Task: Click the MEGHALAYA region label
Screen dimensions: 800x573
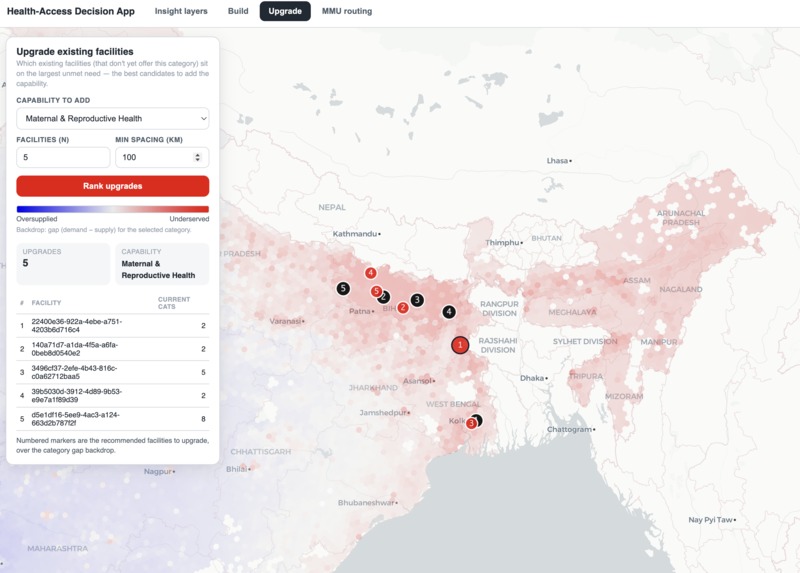Action: pyautogui.click(x=572, y=312)
